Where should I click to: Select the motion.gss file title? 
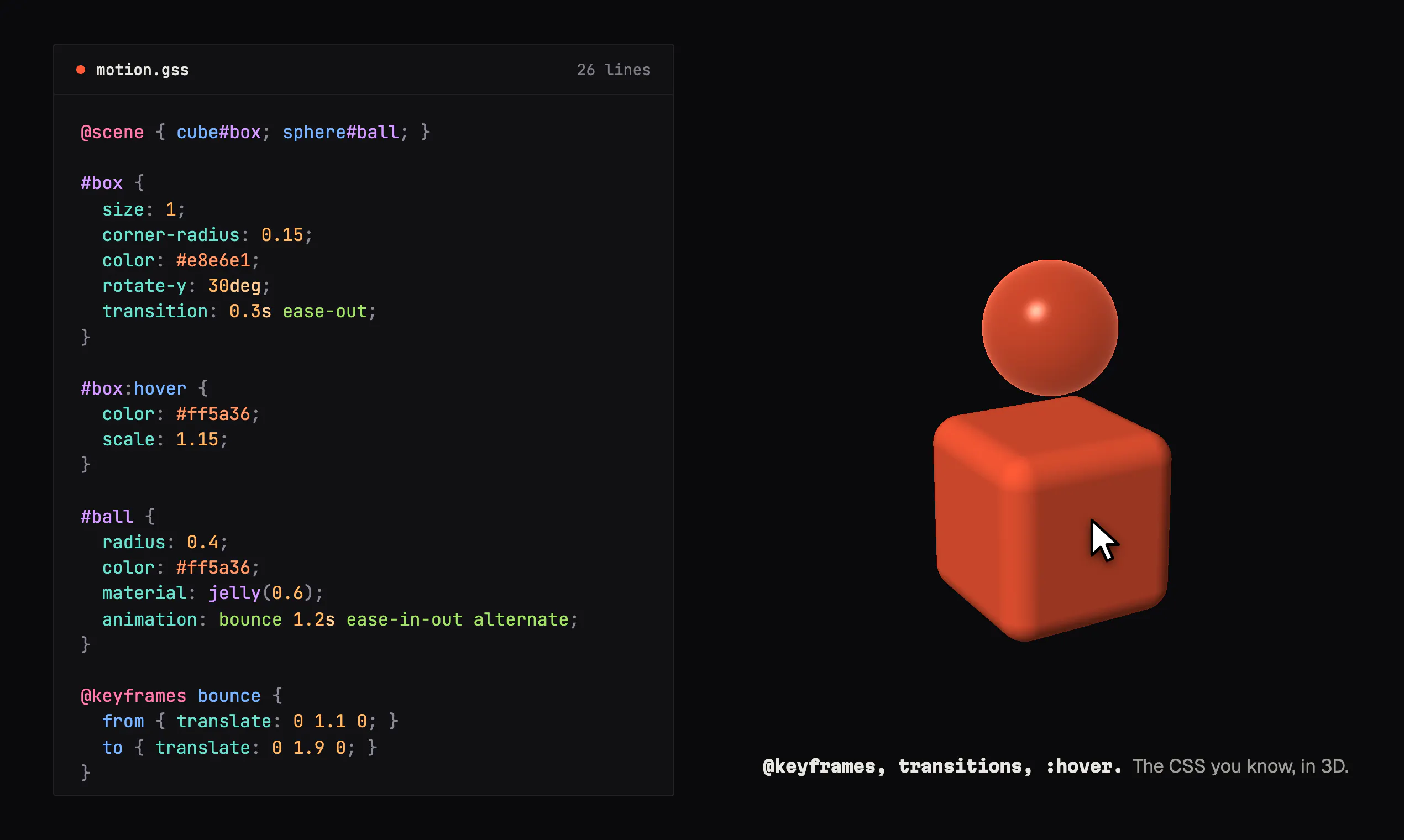coord(142,70)
